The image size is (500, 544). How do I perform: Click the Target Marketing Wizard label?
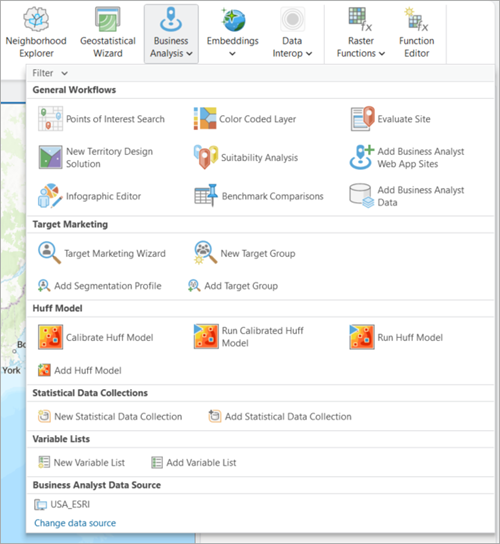(115, 253)
